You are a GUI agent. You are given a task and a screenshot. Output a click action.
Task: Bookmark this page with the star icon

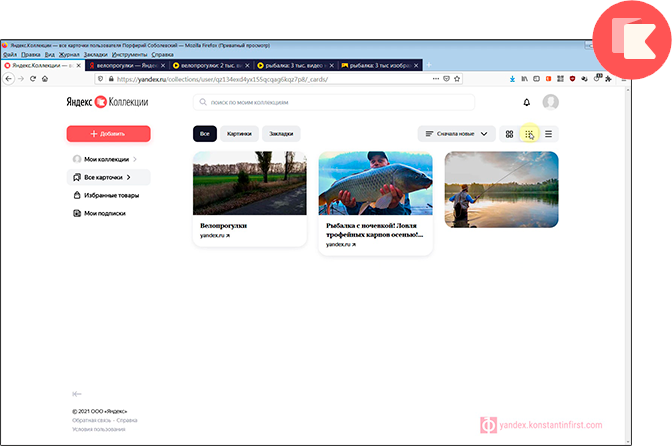[457, 79]
